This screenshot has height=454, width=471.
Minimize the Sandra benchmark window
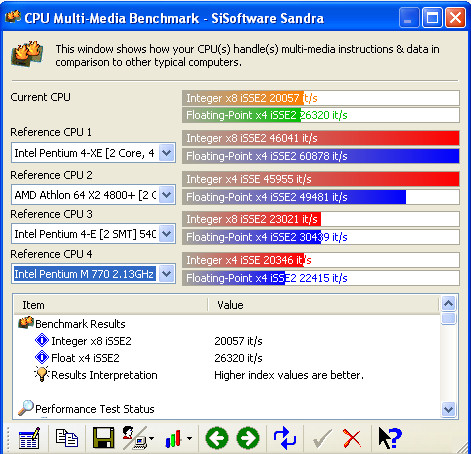409,17
